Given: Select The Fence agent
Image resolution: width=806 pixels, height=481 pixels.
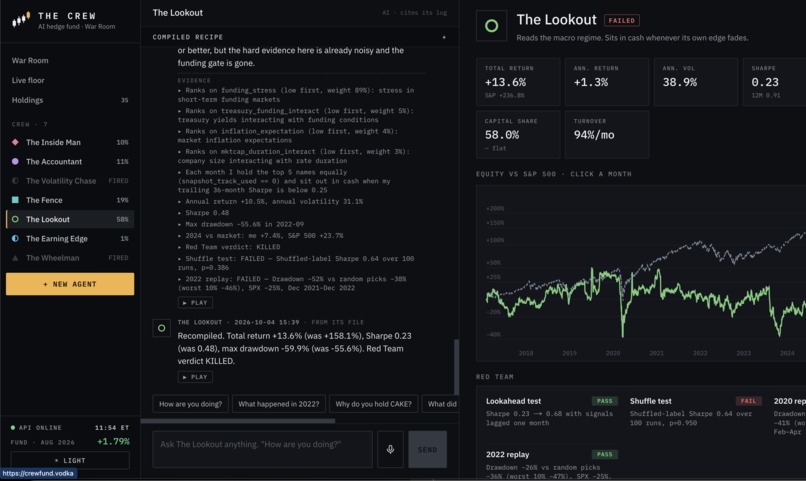Looking at the screenshot, I should point(70,200).
